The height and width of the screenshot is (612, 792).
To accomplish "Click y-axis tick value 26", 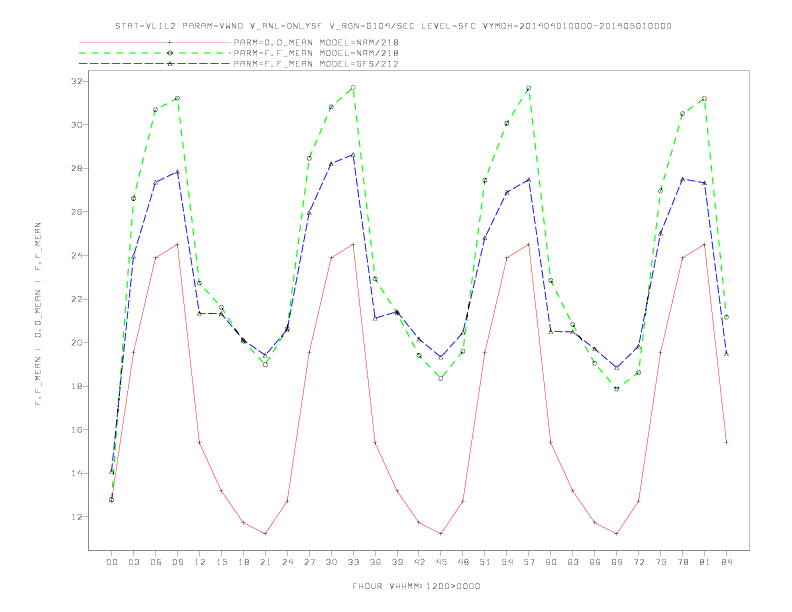I will [77, 212].
